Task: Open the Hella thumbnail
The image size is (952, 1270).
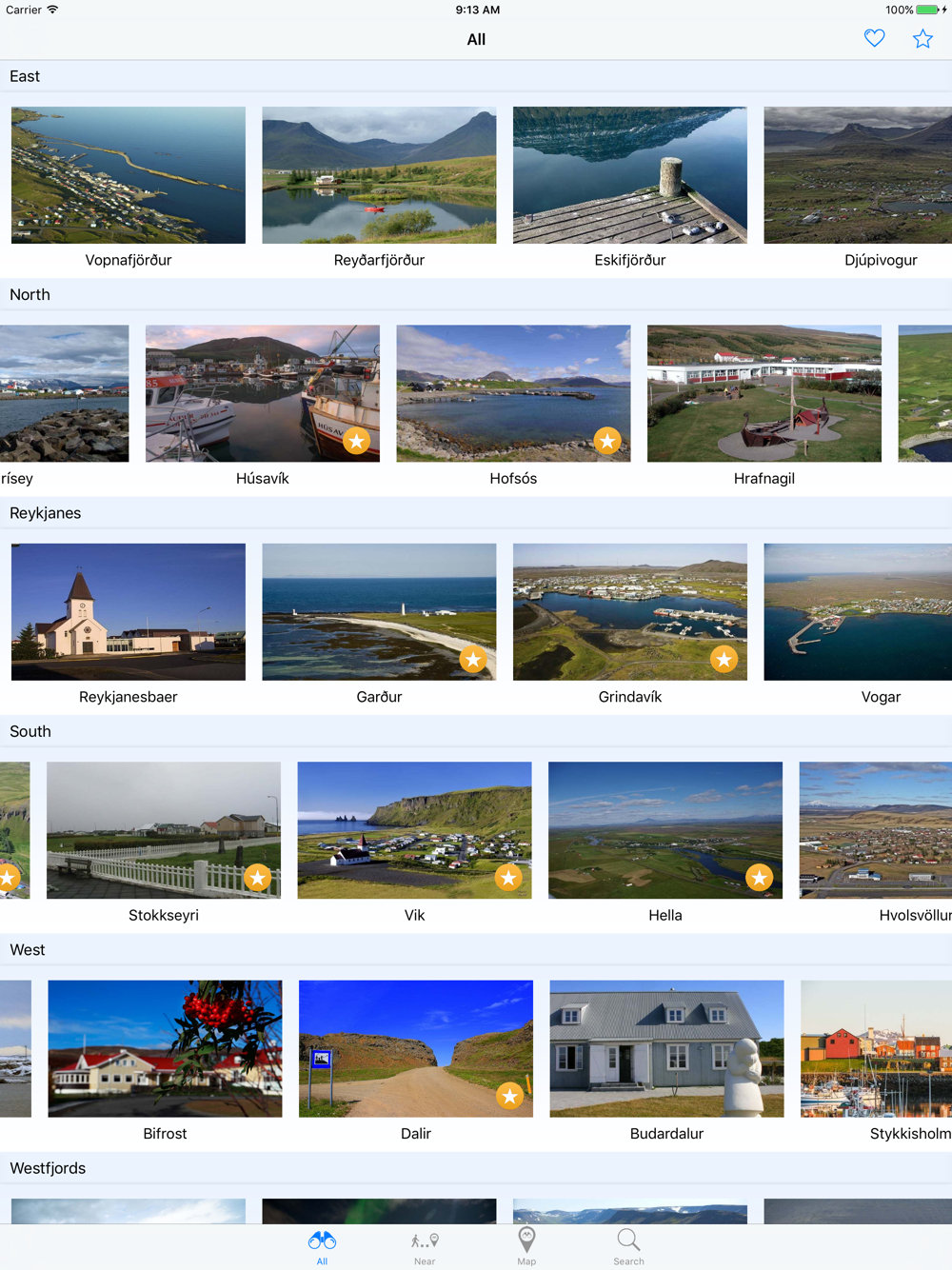Action: click(665, 830)
